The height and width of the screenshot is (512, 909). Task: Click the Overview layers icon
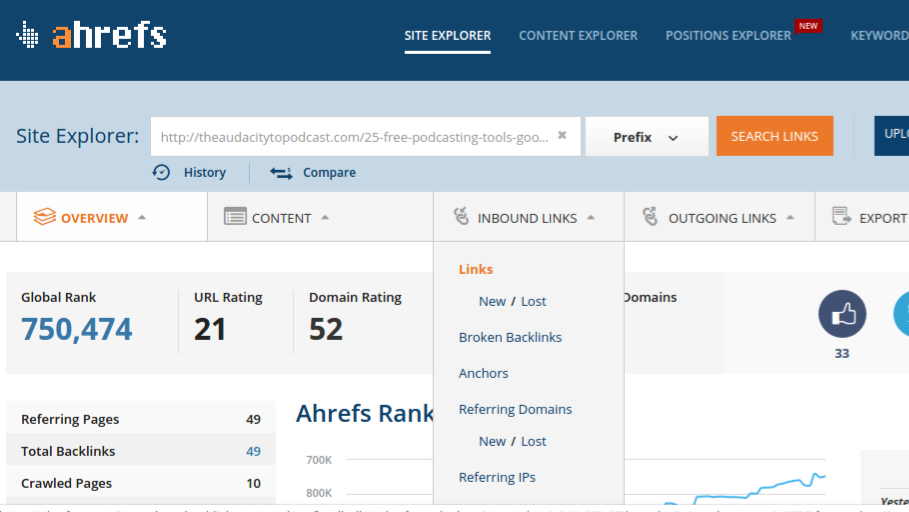click(45, 217)
